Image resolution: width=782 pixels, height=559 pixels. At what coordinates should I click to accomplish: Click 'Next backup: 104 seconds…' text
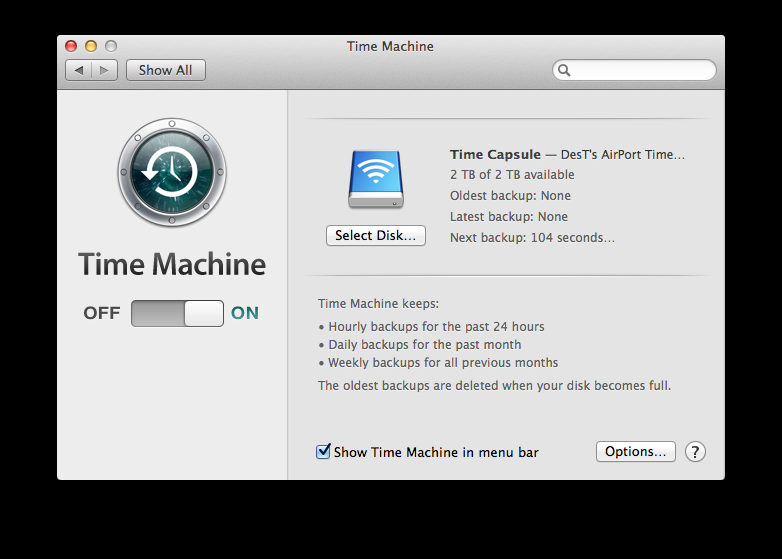pyautogui.click(x=532, y=237)
